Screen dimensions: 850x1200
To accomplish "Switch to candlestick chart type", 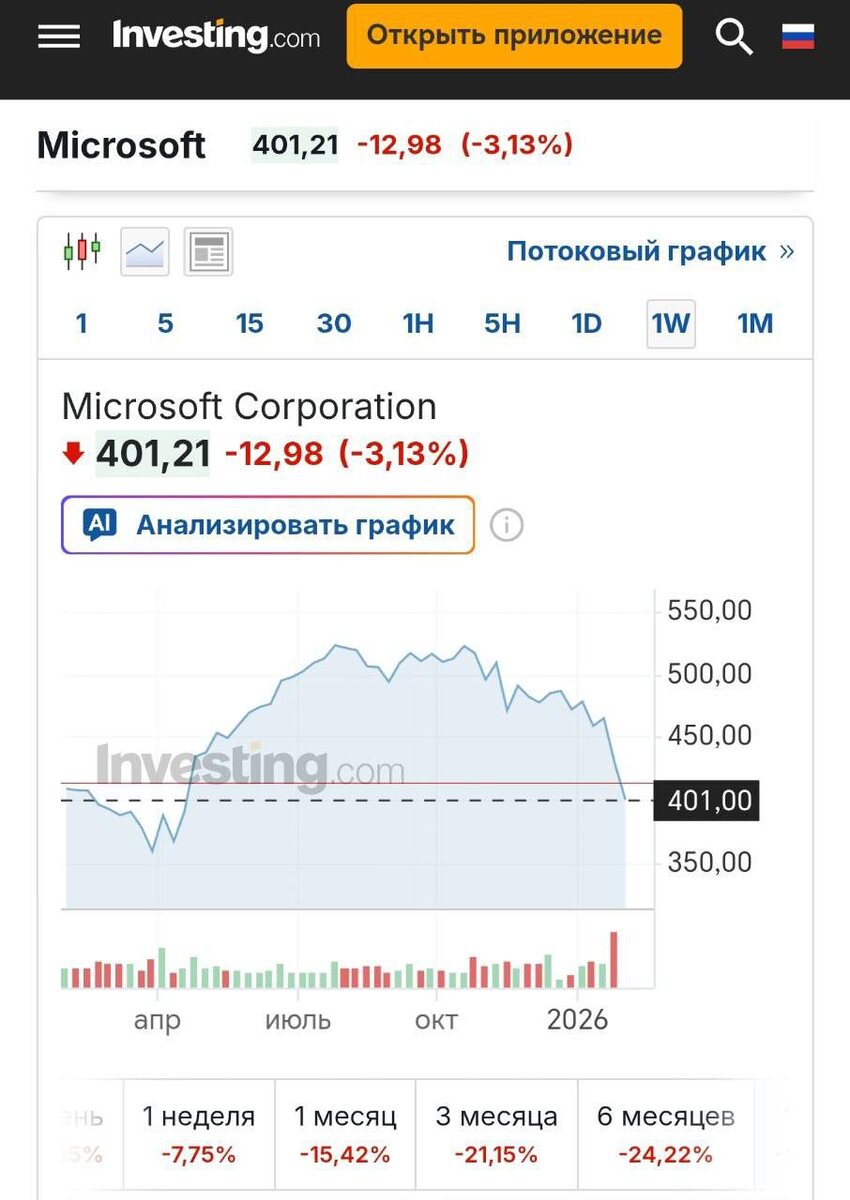I will pos(82,250).
